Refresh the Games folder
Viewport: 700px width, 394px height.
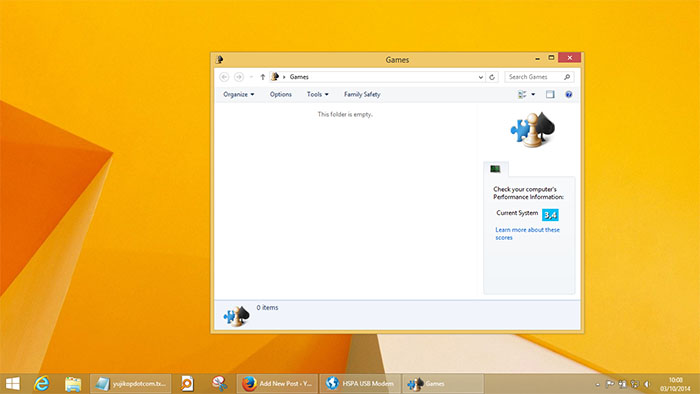(x=492, y=77)
